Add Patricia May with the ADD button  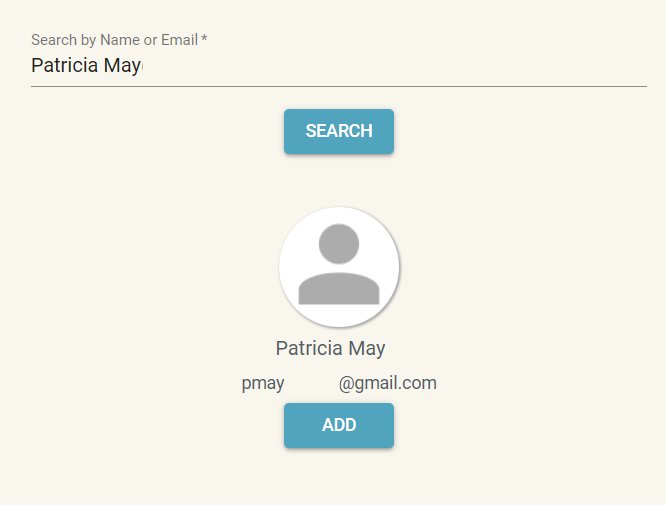[339, 425]
